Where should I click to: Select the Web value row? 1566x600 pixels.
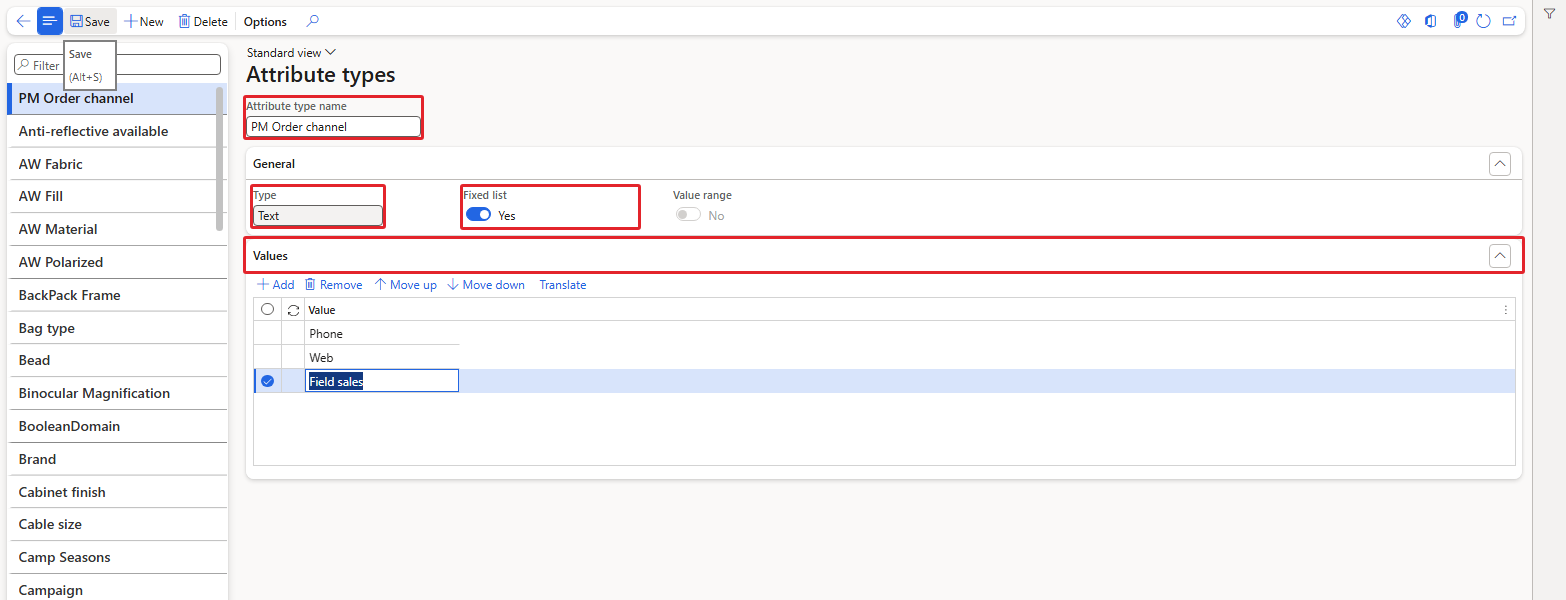click(382, 358)
